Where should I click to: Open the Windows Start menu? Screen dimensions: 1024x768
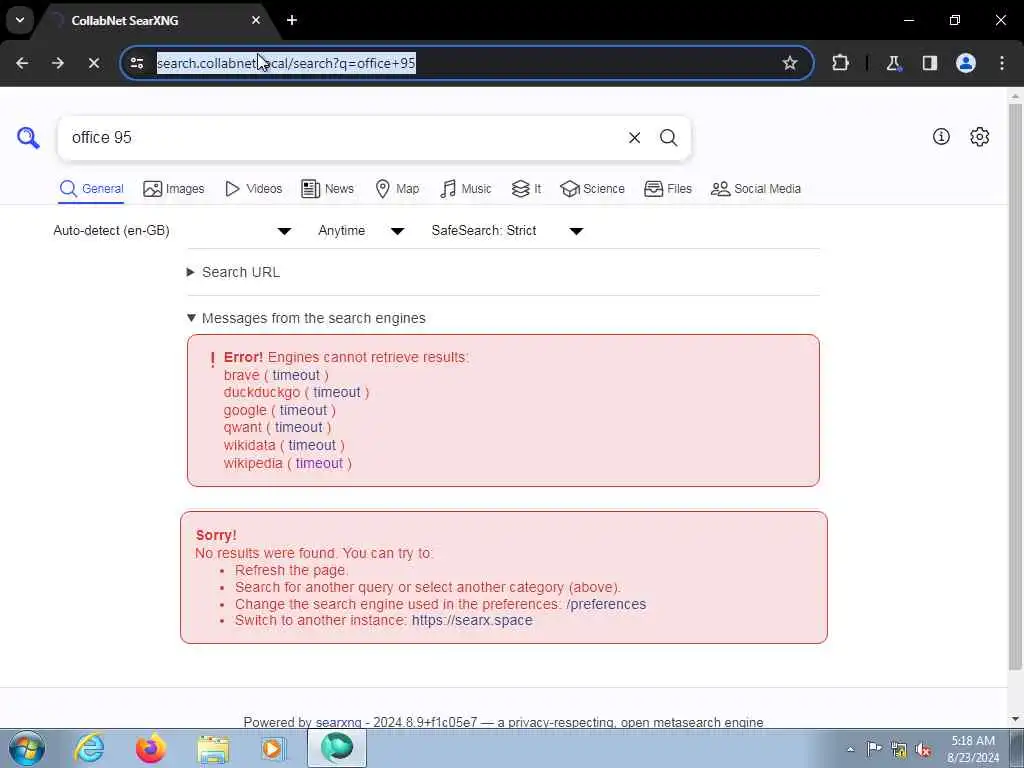[27, 748]
